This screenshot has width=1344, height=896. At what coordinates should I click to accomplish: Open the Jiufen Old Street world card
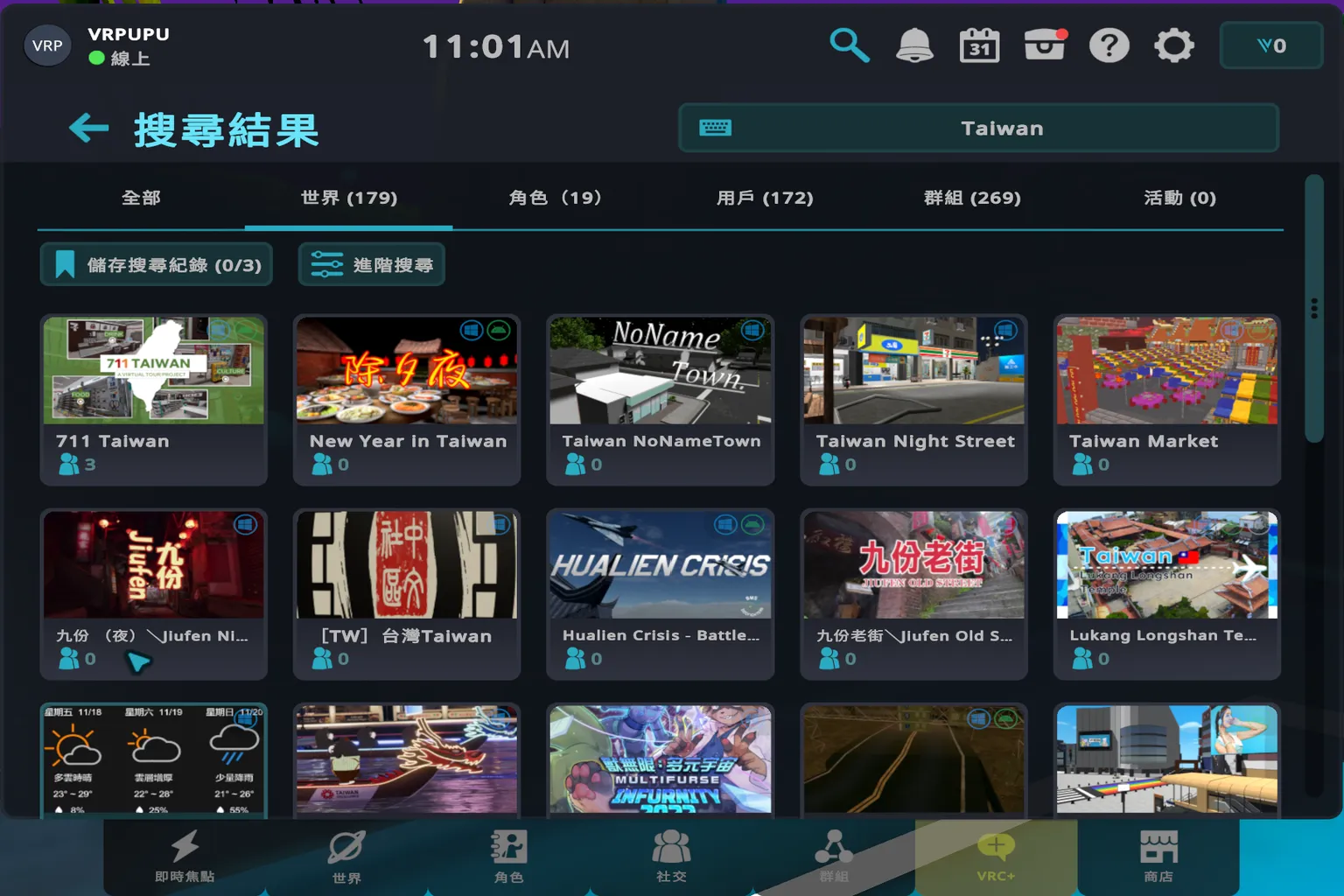pos(914,594)
